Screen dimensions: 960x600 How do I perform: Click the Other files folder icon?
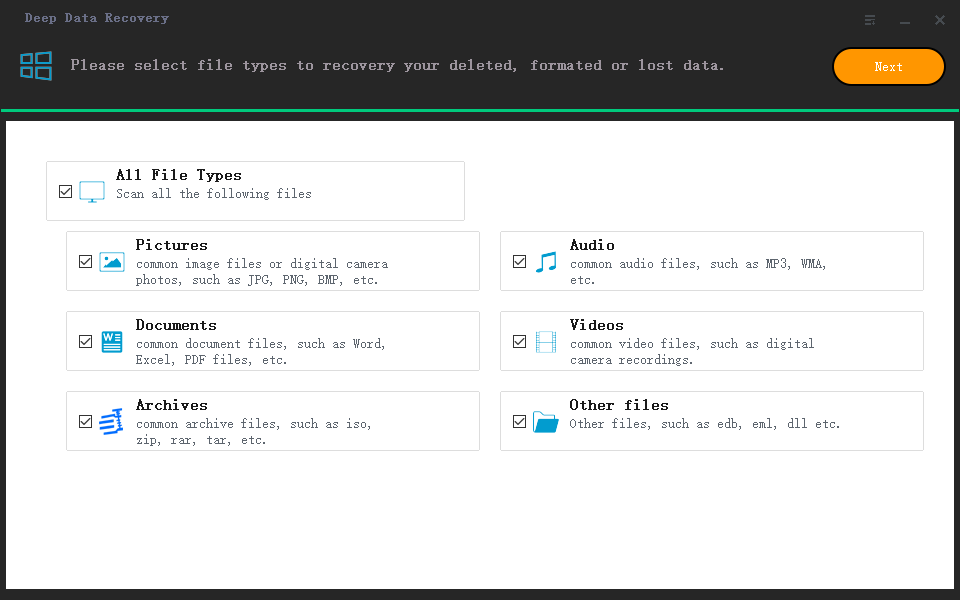point(545,422)
